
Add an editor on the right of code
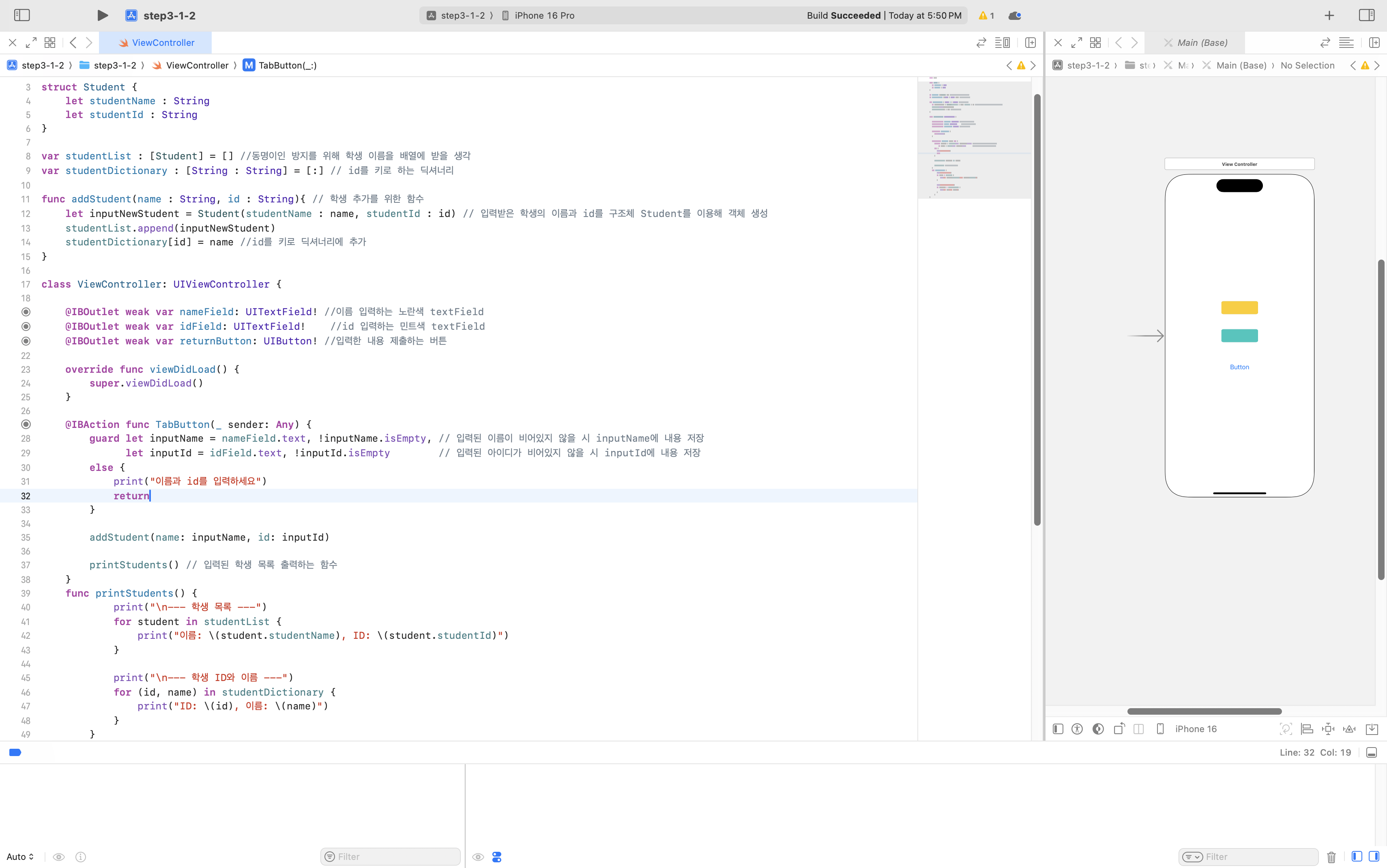coord(1031,43)
